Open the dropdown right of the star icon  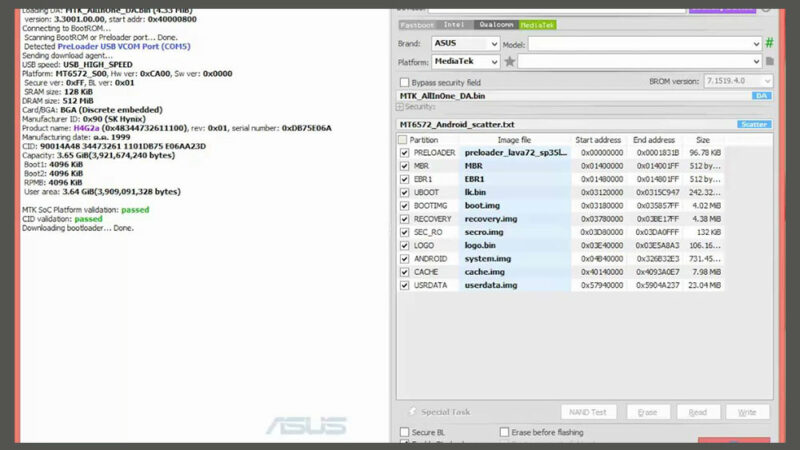(x=640, y=61)
